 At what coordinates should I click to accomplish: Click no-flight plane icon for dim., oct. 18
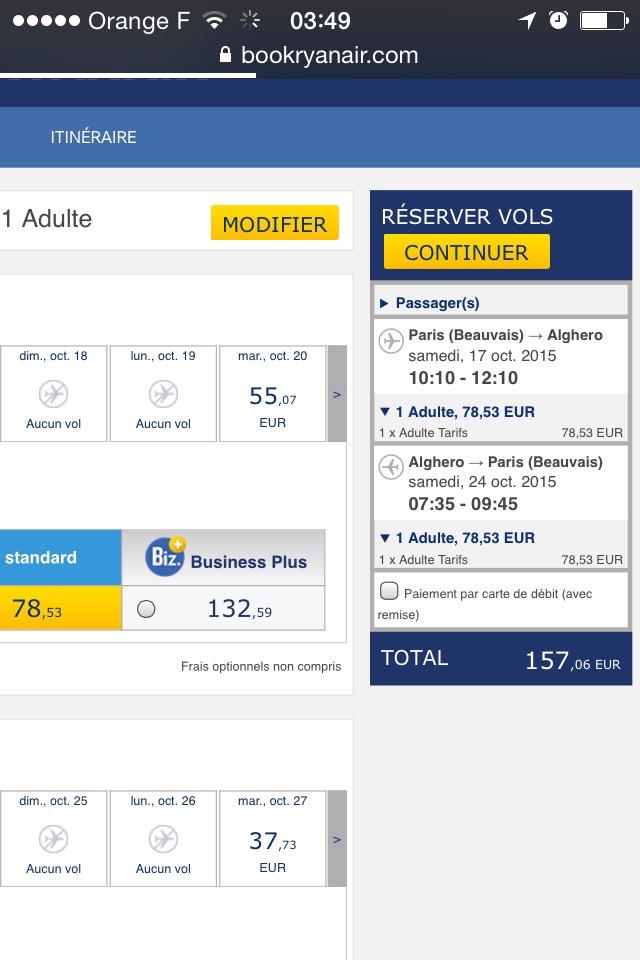(53, 394)
